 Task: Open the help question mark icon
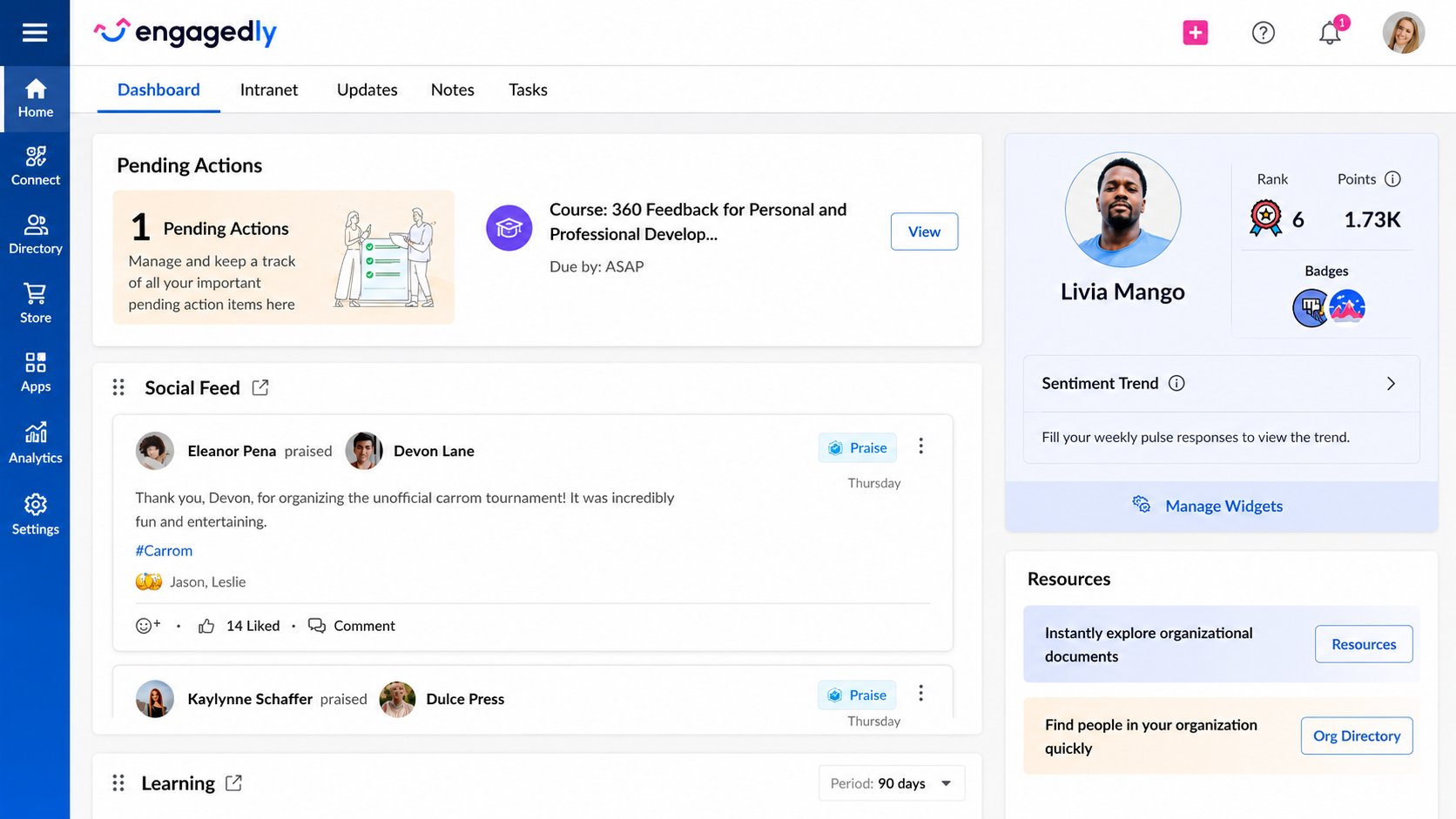1263,33
